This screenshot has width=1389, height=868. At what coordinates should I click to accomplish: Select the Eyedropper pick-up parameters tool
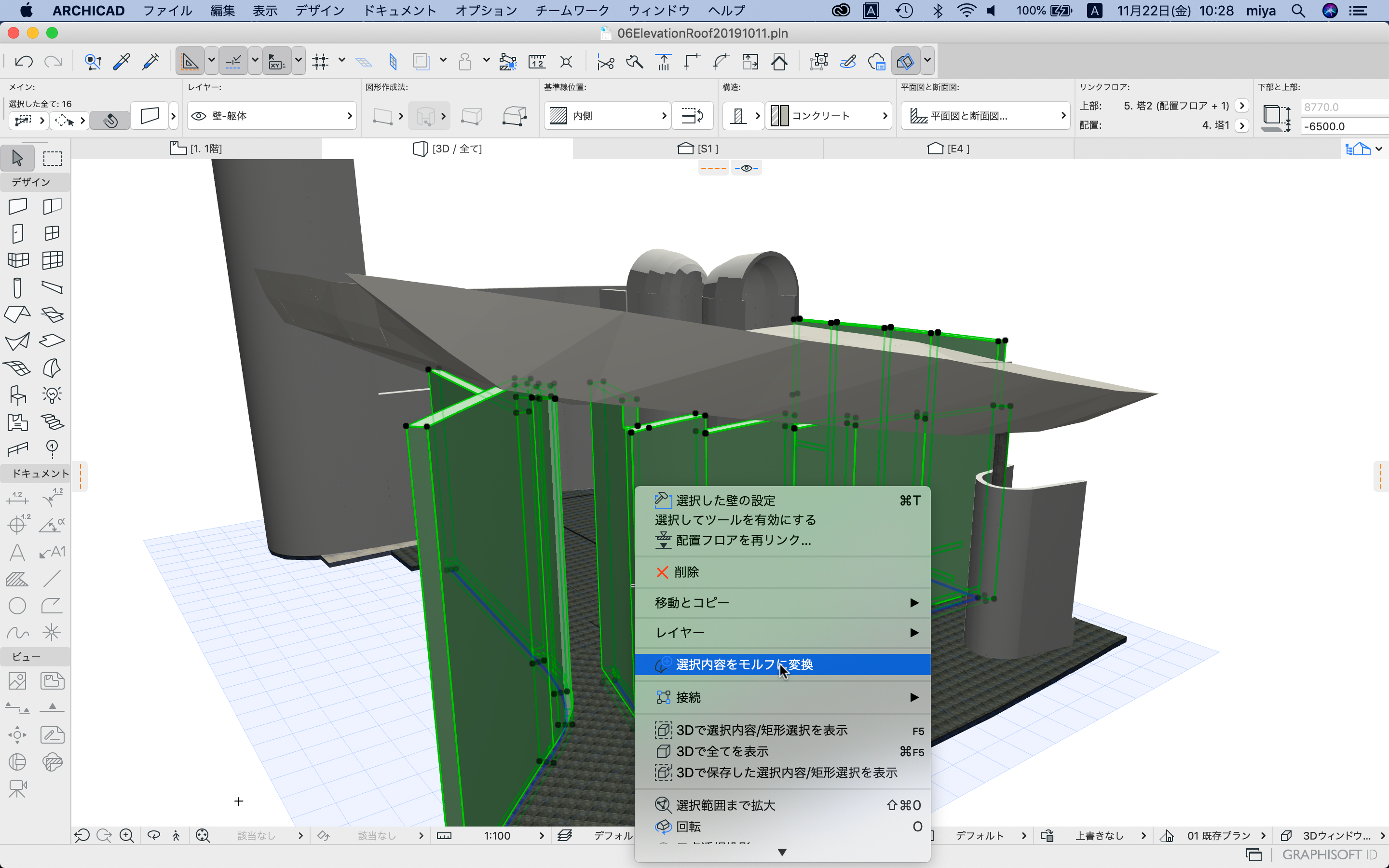pyautogui.click(x=122, y=61)
